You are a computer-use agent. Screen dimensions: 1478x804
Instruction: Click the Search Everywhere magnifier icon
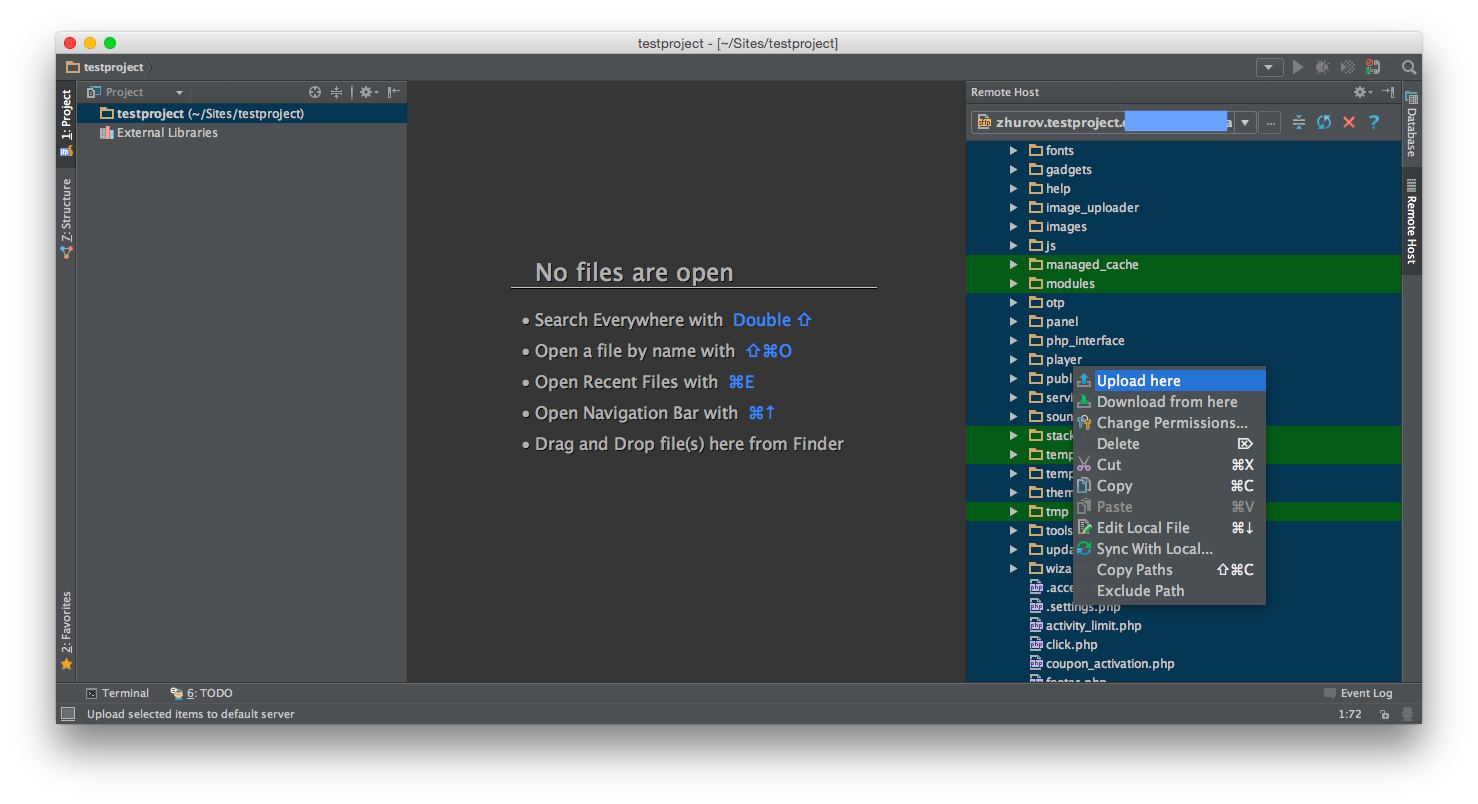1409,67
